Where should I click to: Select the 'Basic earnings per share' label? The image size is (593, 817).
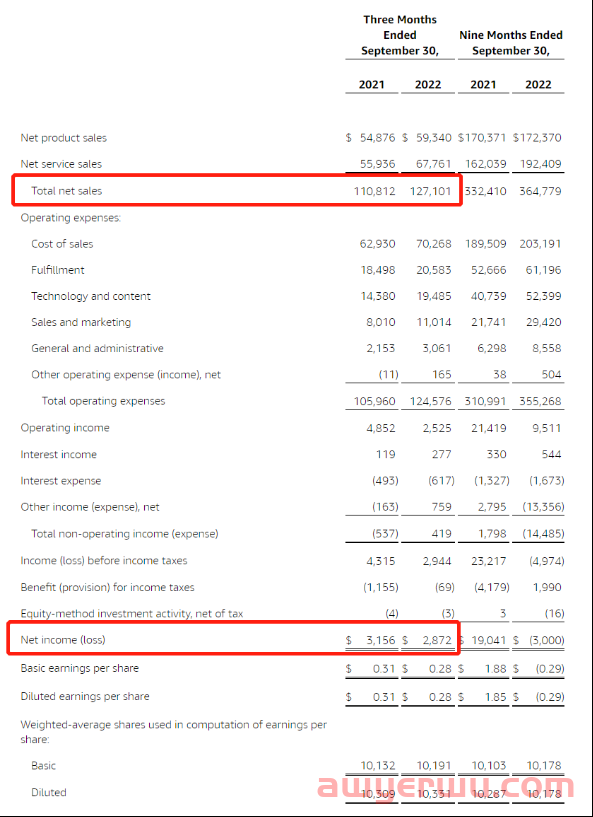(79, 668)
